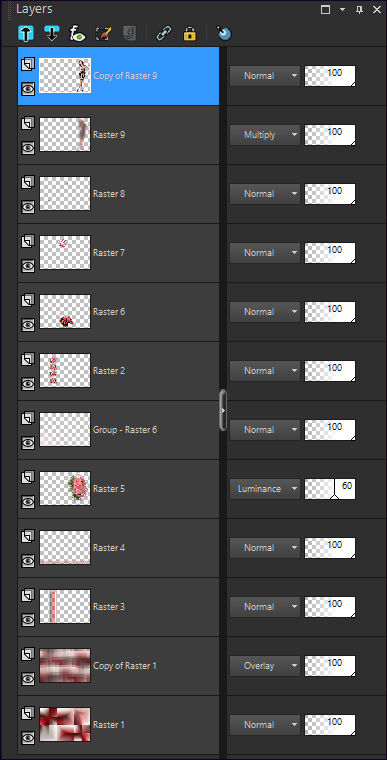This screenshot has height=760, width=387.
Task: Open the Multiply blend mode dropdown
Action: click(265, 135)
